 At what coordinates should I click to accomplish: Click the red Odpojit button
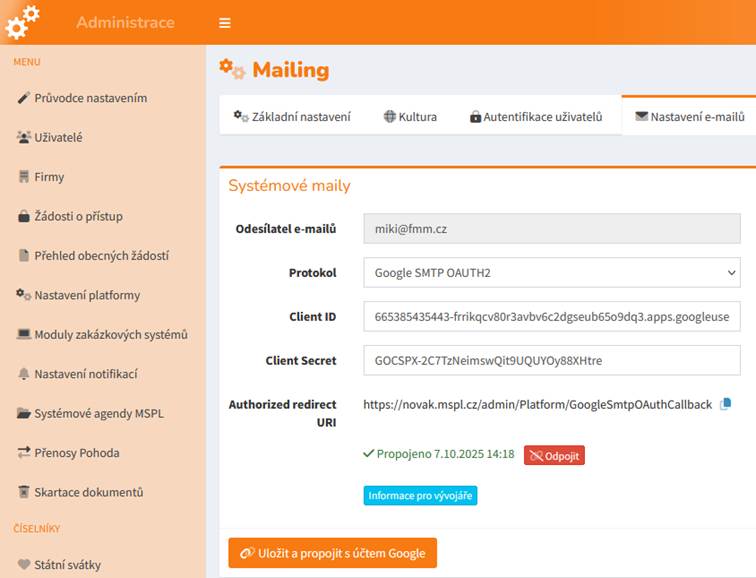click(554, 455)
